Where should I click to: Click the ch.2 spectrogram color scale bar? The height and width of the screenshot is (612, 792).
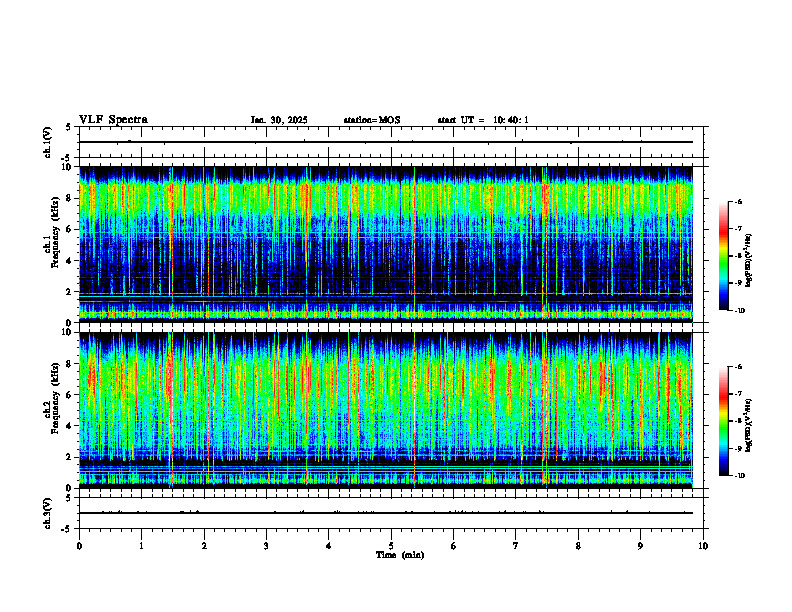(x=723, y=421)
